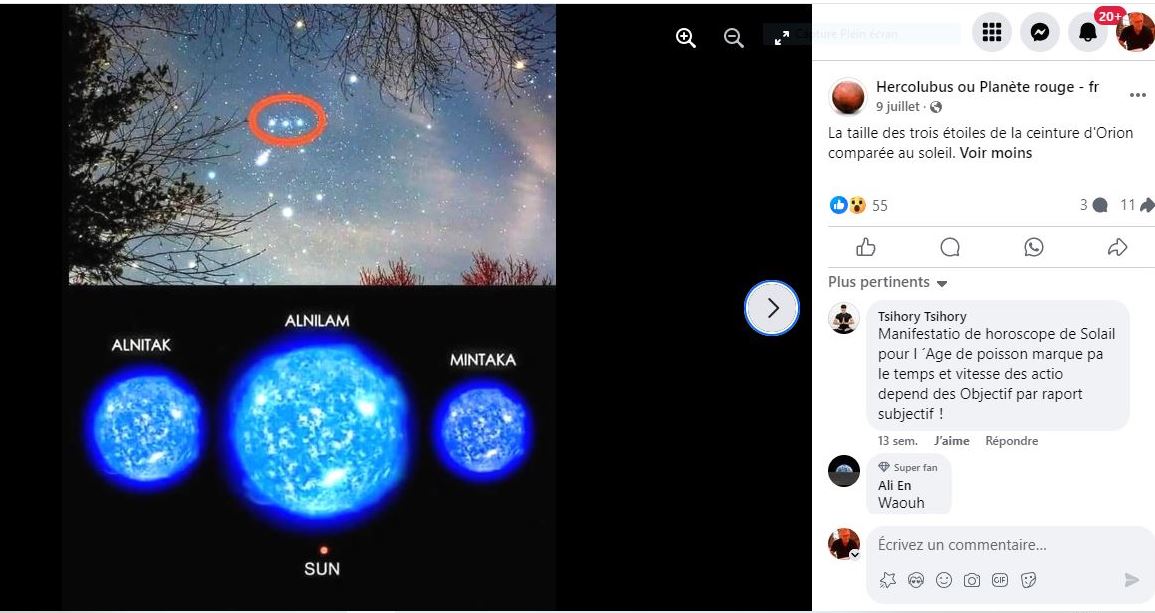Viewport: 1155px width, 613px height.
Task: Open the post options three-dot menu
Action: pyautogui.click(x=1137, y=95)
